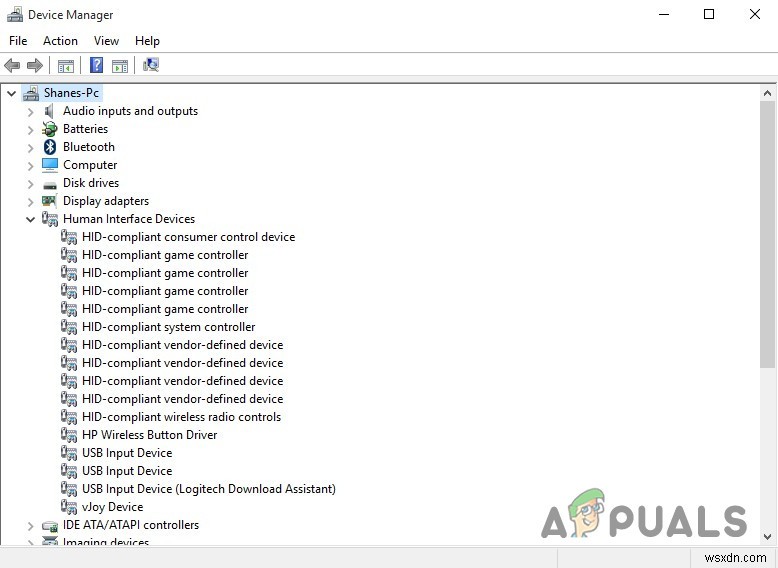Screen dimensions: 778x568
Task: Expand IDE ATA/ATAPI controllers
Action: 31,526
